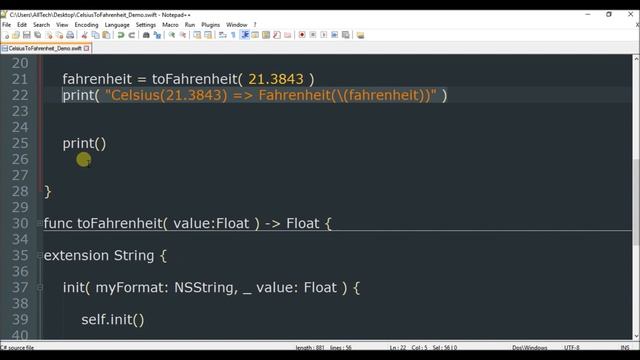Open Find with the binoculars icon
This screenshot has width=640, height=360.
pyautogui.click(x=146, y=35)
